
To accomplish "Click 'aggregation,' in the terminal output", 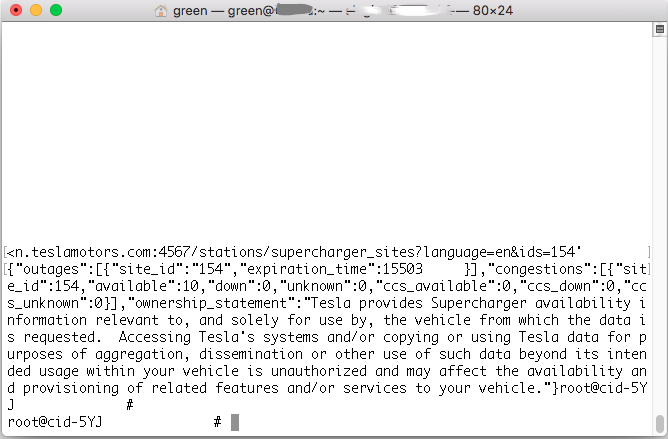I will 142,355.
